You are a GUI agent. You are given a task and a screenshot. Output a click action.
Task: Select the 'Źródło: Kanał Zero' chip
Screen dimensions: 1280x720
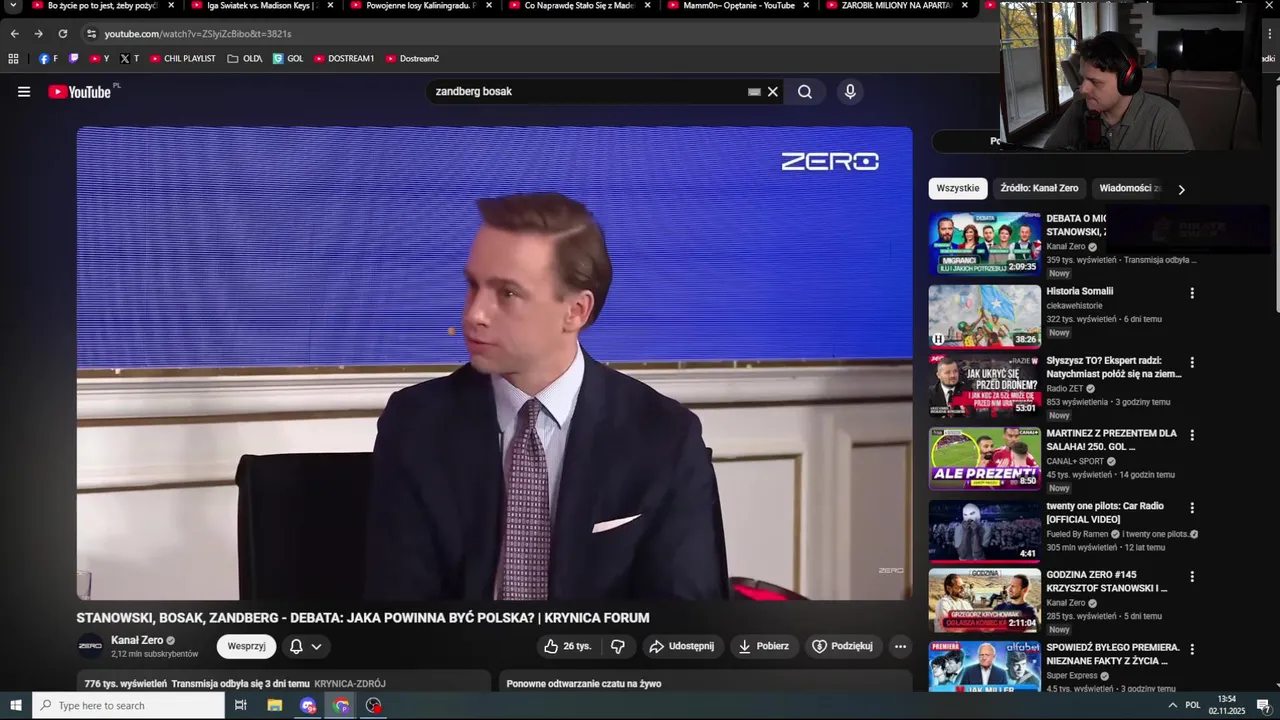[1039, 188]
